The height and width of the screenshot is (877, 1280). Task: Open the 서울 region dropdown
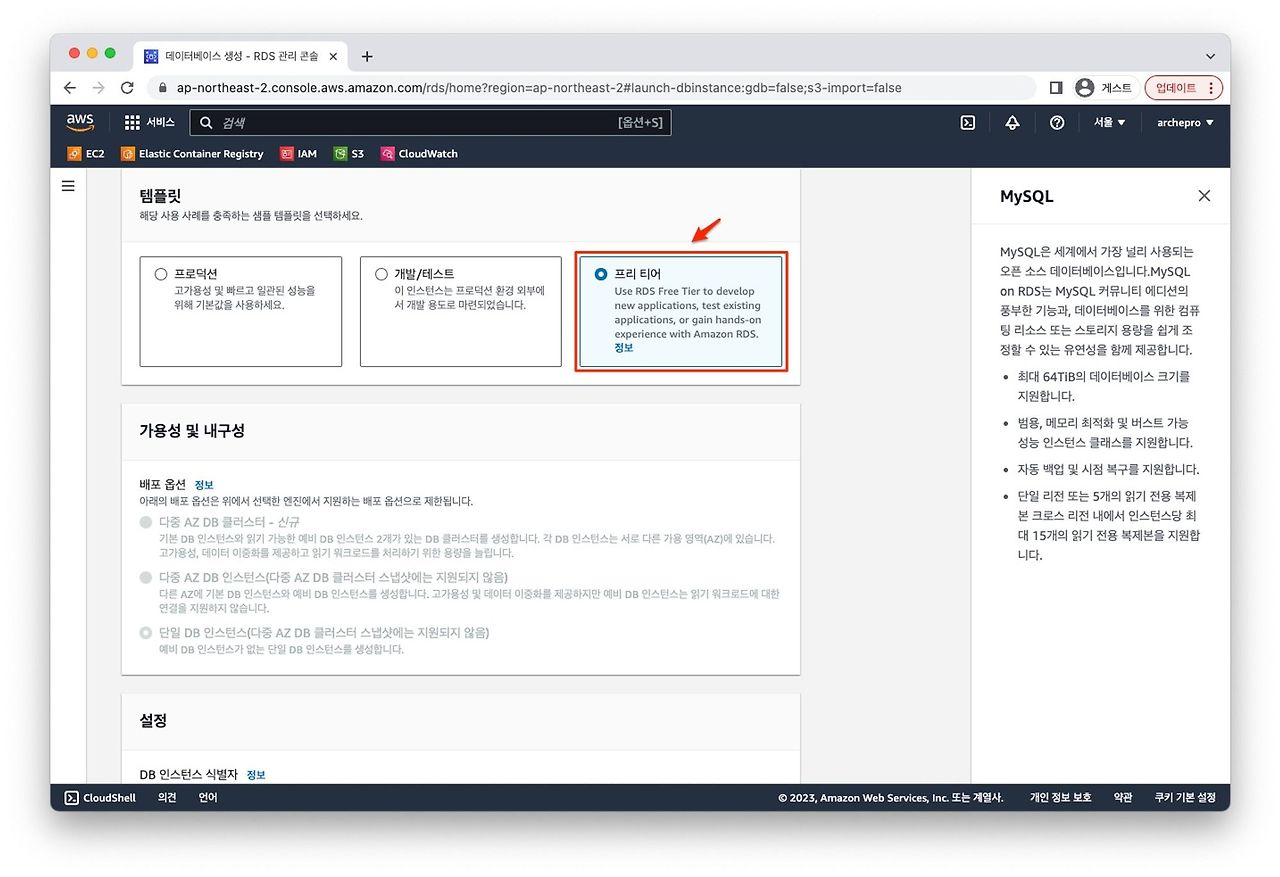(1109, 122)
